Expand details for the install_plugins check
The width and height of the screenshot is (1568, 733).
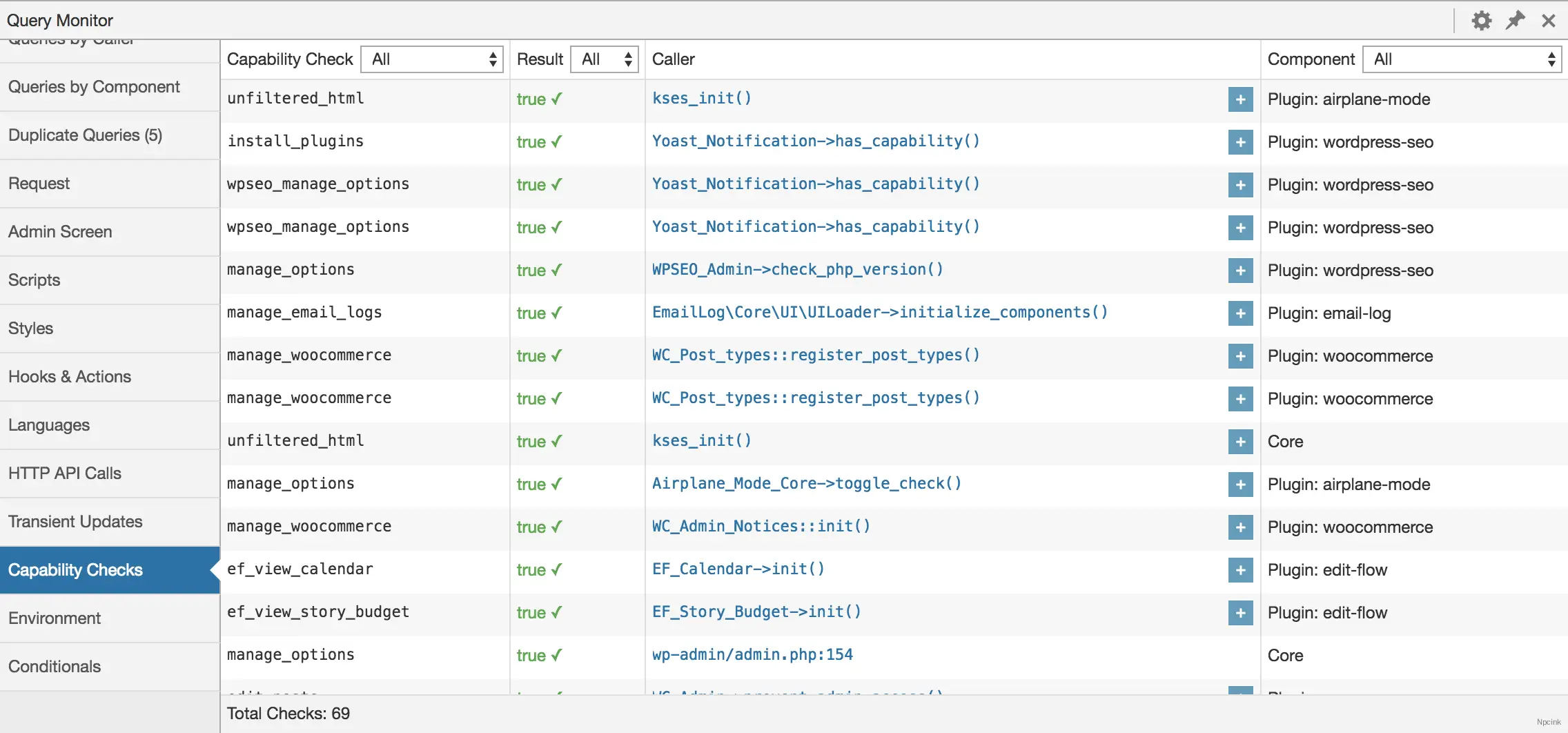(1239, 142)
